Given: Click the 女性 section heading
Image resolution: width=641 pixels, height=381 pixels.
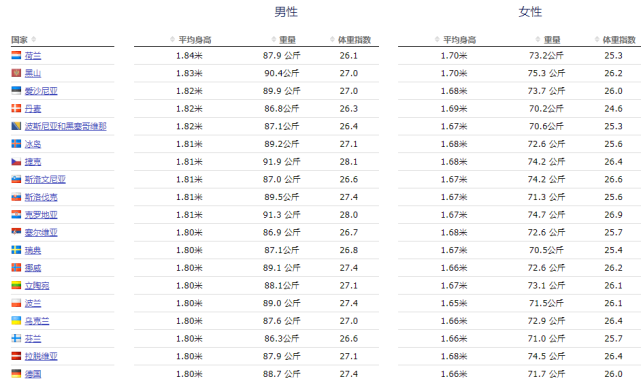Looking at the screenshot, I should pyautogui.click(x=530, y=12).
